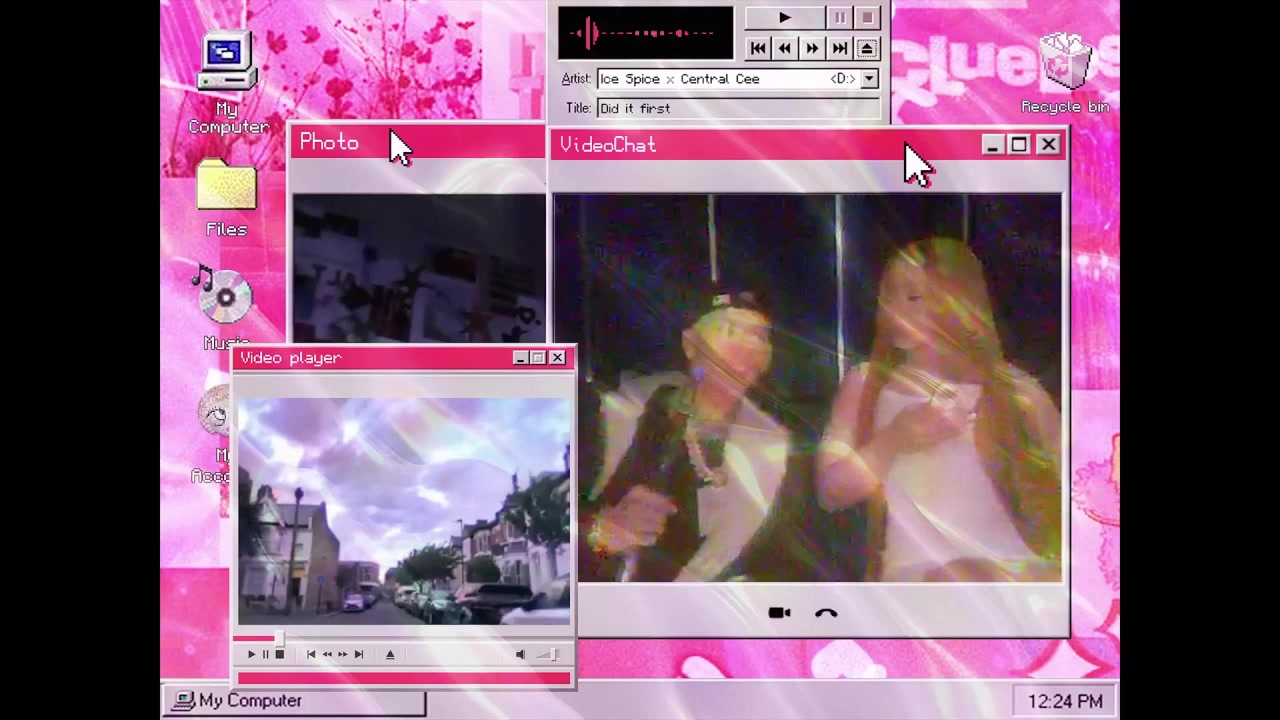
Task: Open the Recycle bin on the desktop
Action: coord(1065,73)
